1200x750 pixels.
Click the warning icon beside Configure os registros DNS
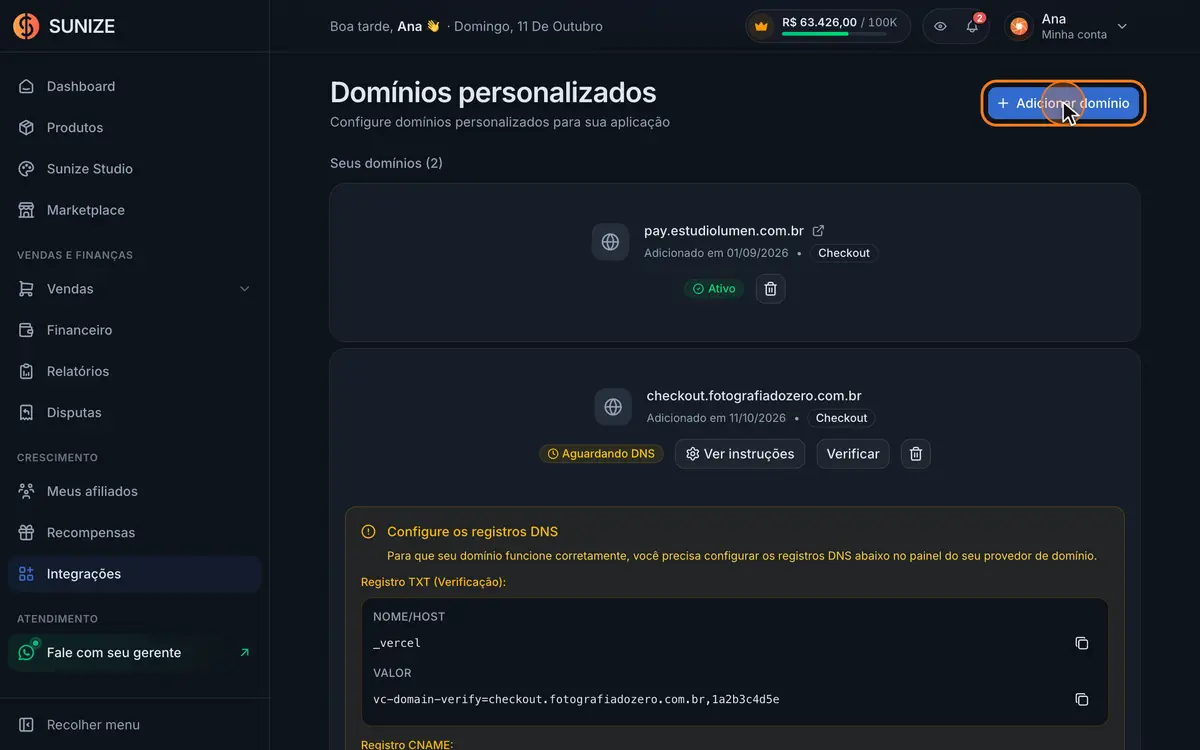click(369, 532)
